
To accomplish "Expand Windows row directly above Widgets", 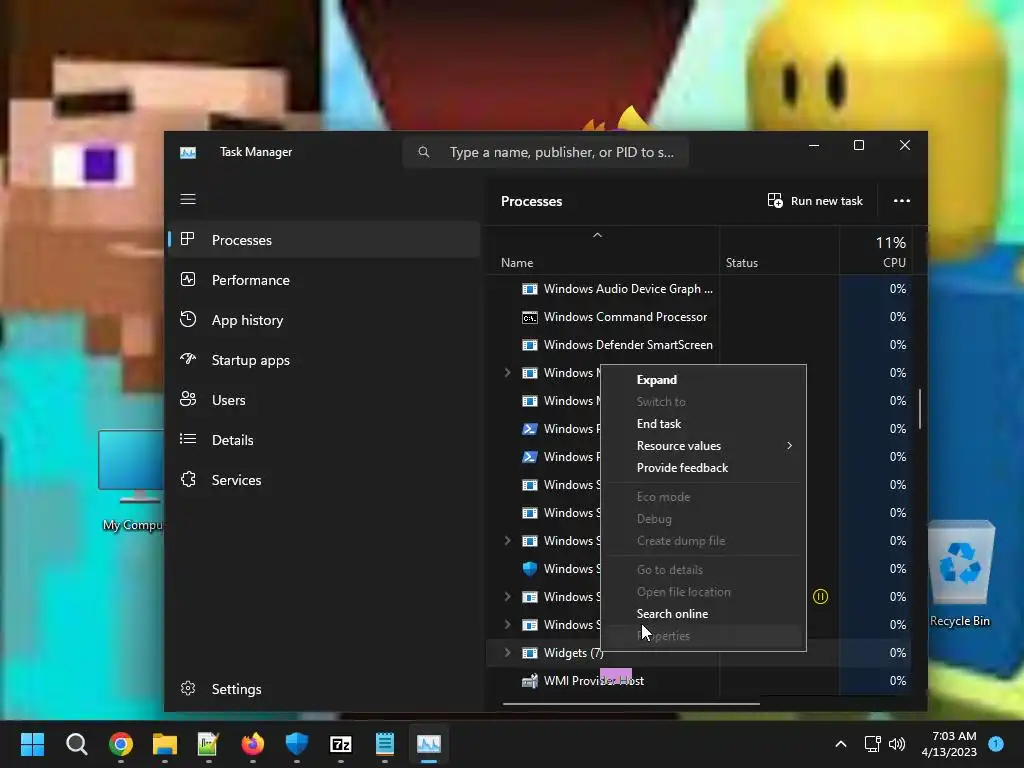I will (x=507, y=624).
